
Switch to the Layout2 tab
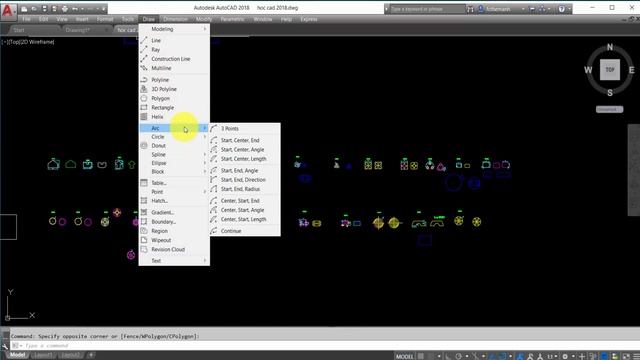coord(70,355)
